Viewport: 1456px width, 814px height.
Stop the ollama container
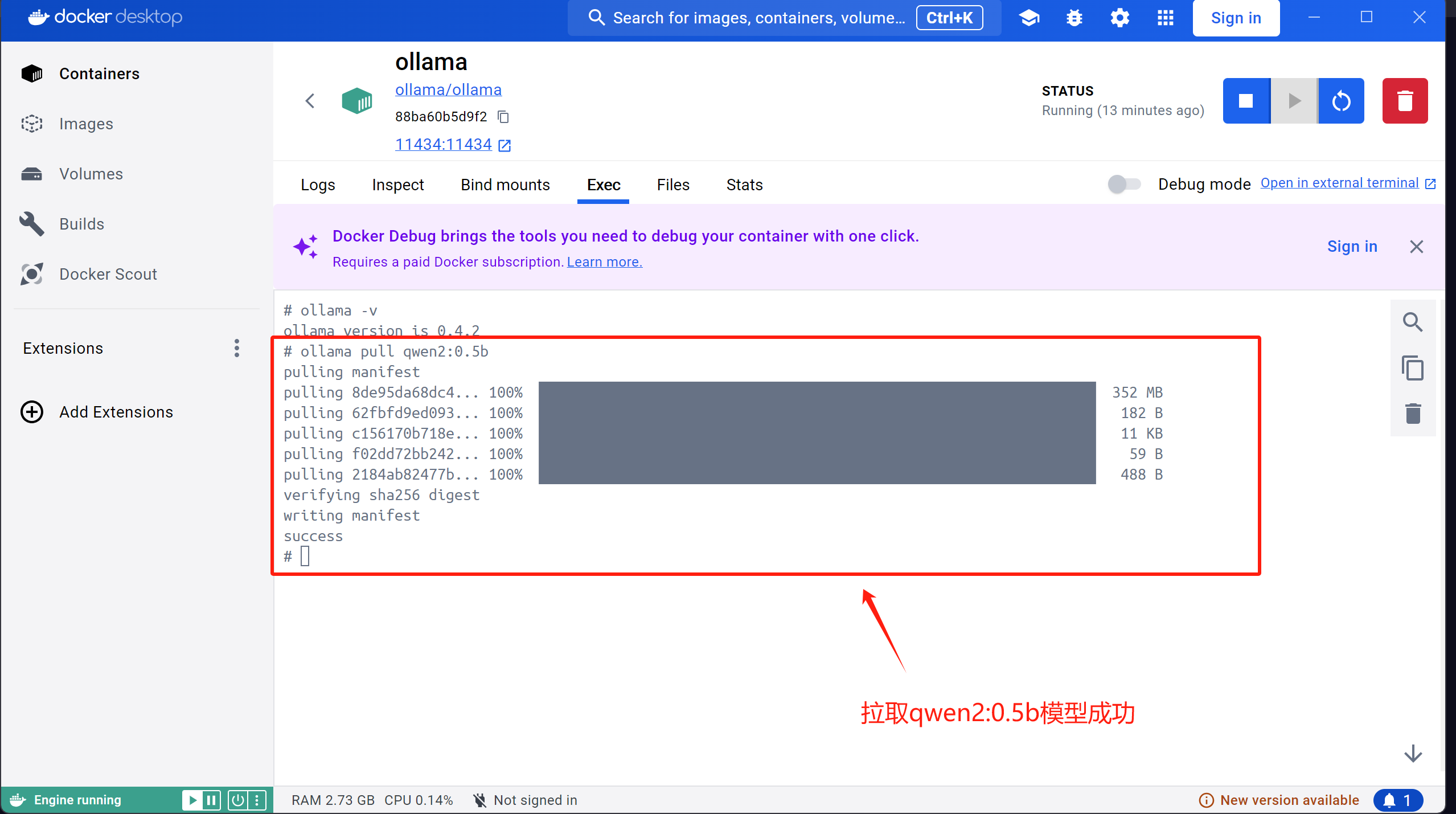(1246, 101)
